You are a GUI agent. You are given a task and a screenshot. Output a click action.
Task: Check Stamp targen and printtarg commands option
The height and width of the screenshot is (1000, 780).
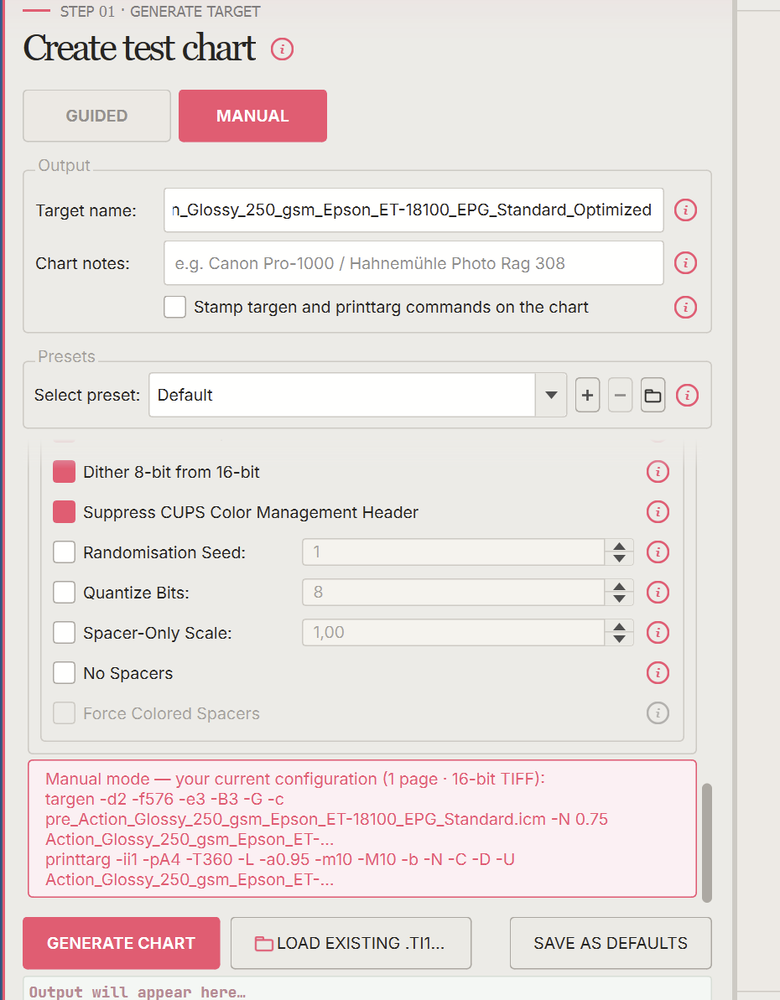[x=175, y=307]
